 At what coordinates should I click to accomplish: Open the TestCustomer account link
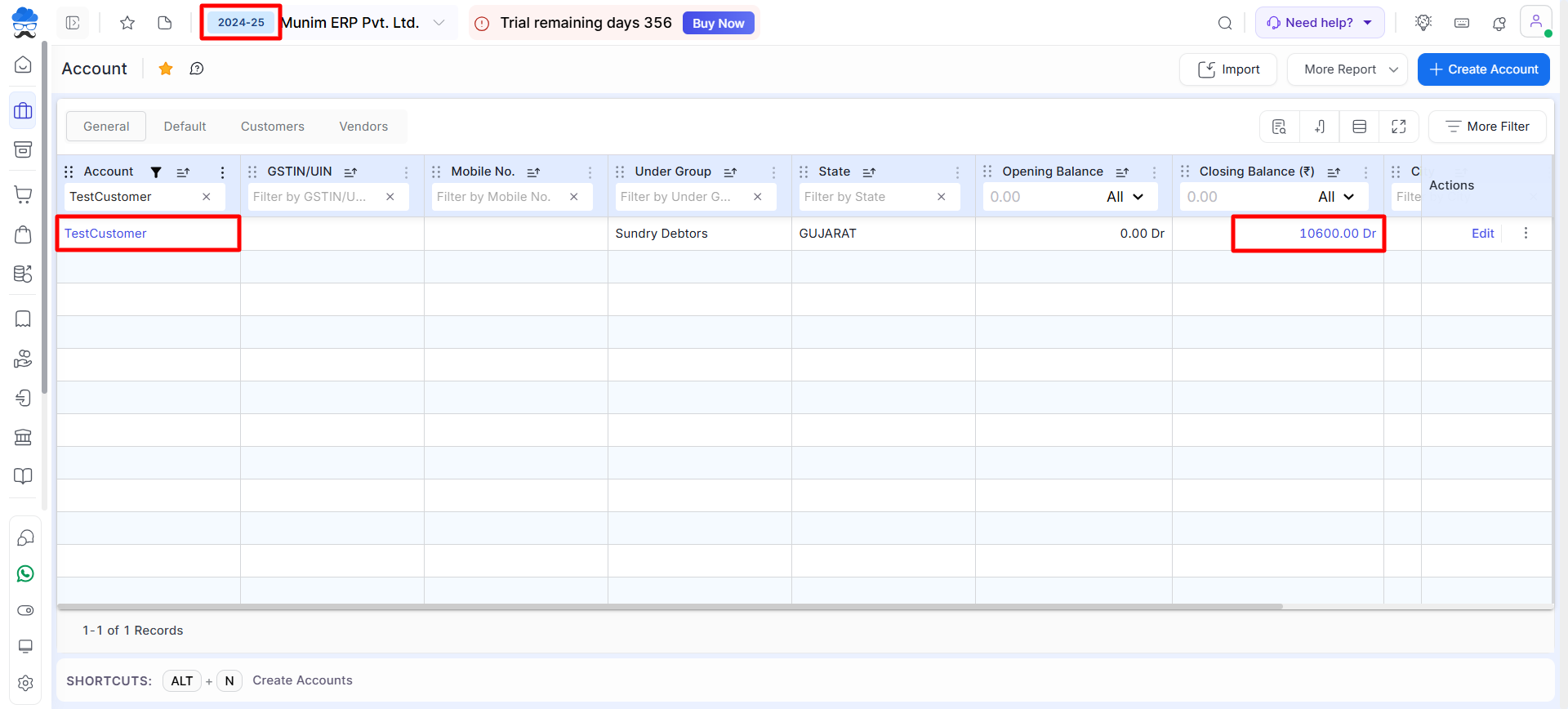tap(105, 234)
